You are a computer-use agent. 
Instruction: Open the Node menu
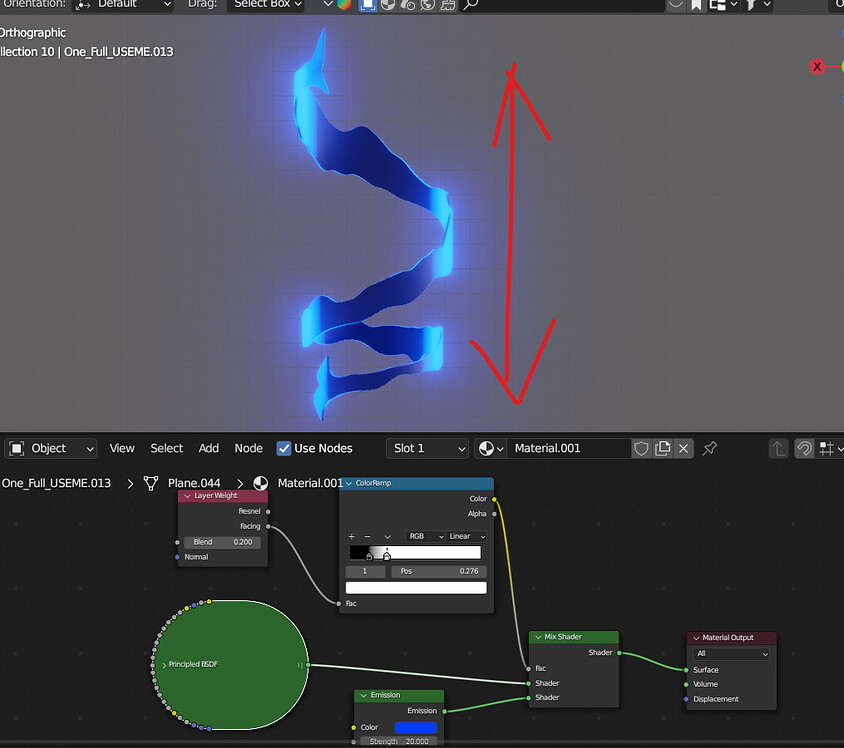point(249,448)
